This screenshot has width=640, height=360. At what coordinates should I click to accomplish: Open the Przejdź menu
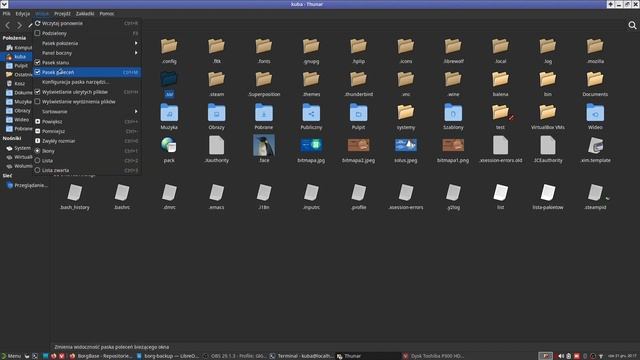click(62, 13)
